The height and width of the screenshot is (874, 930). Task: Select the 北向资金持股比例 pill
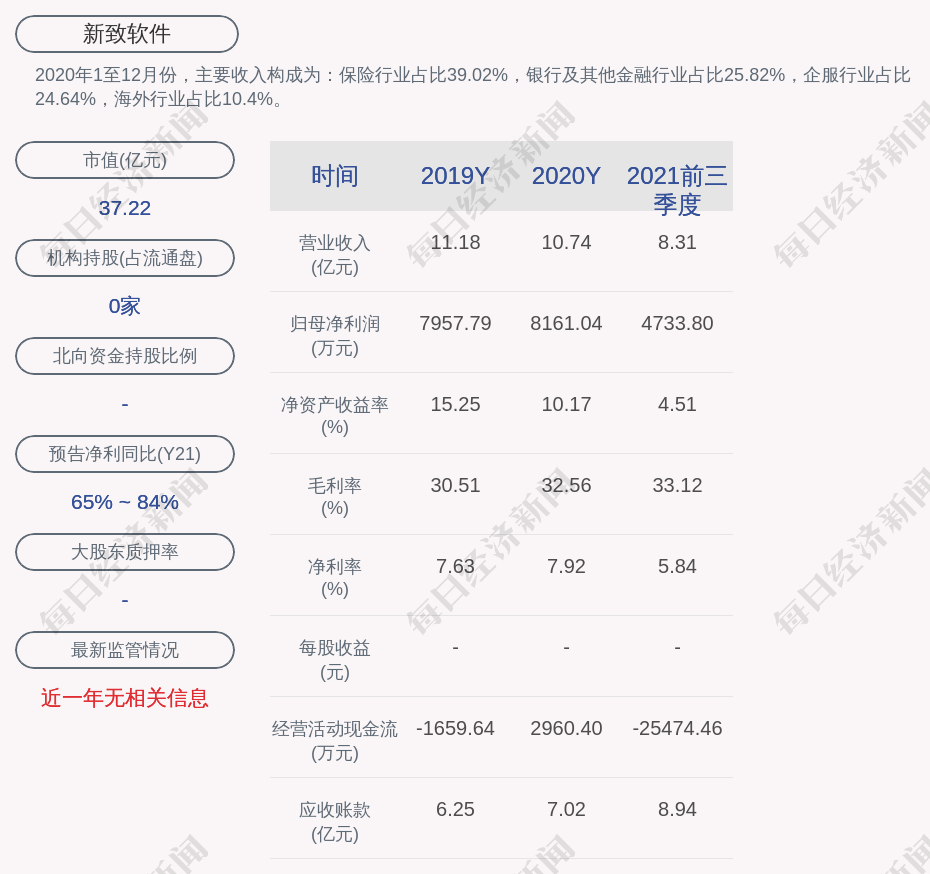(x=125, y=356)
